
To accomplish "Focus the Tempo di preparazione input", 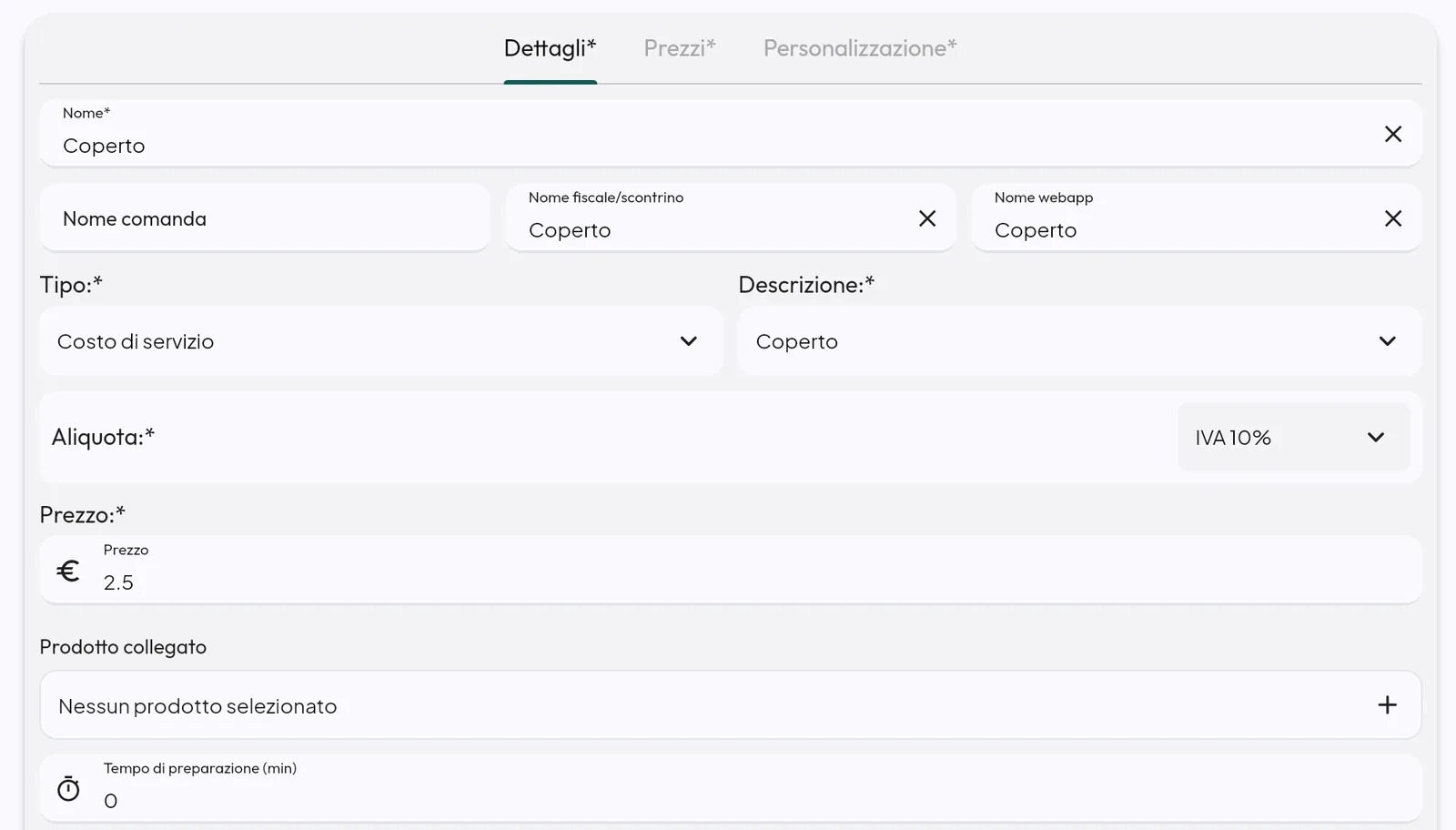I will click(731, 789).
